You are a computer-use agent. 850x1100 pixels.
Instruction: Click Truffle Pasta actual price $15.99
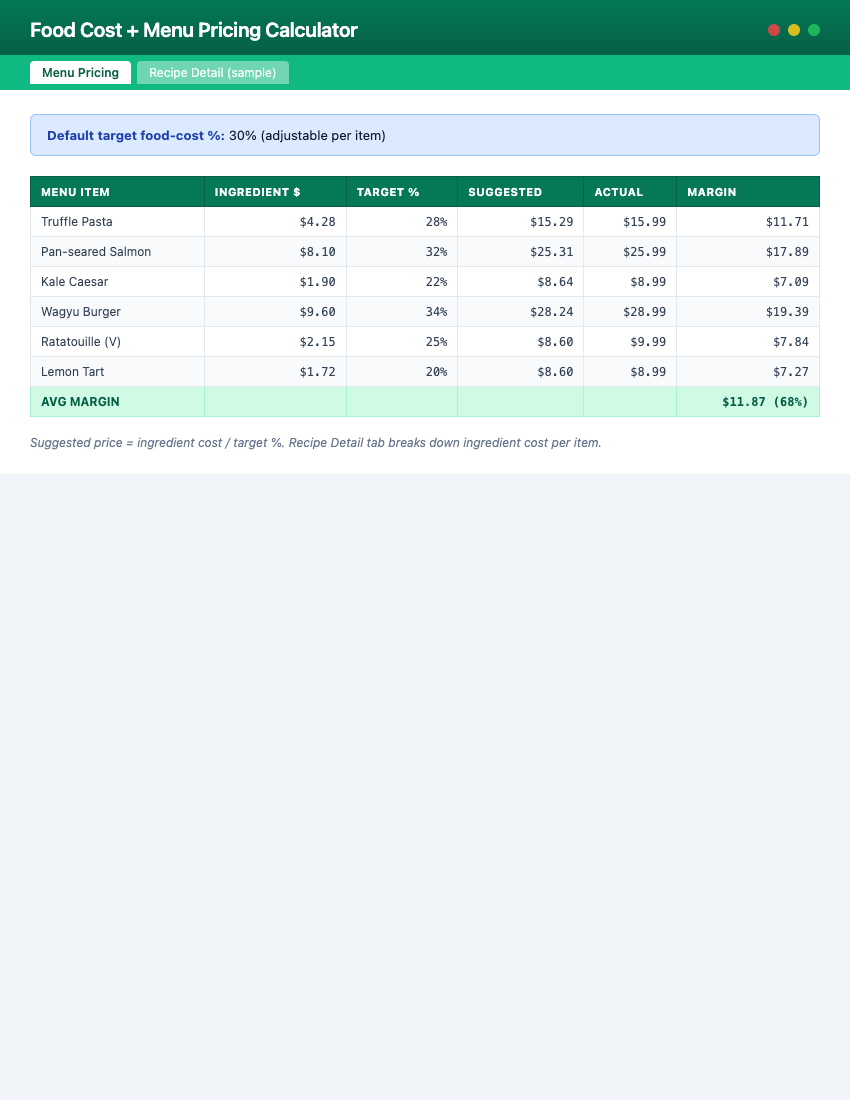pyautogui.click(x=645, y=222)
